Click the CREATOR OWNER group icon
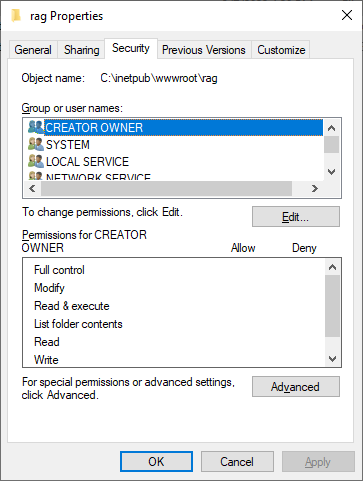363x481 pixels. click(36, 127)
